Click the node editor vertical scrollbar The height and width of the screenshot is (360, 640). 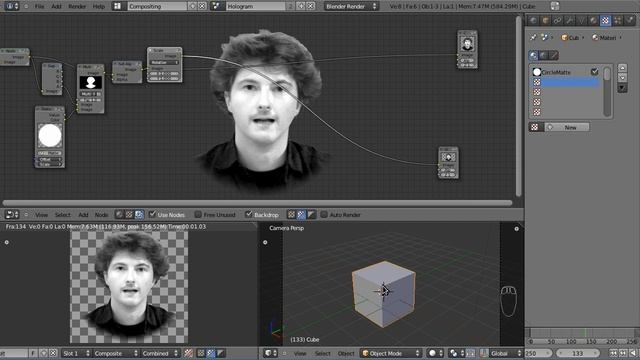519,106
